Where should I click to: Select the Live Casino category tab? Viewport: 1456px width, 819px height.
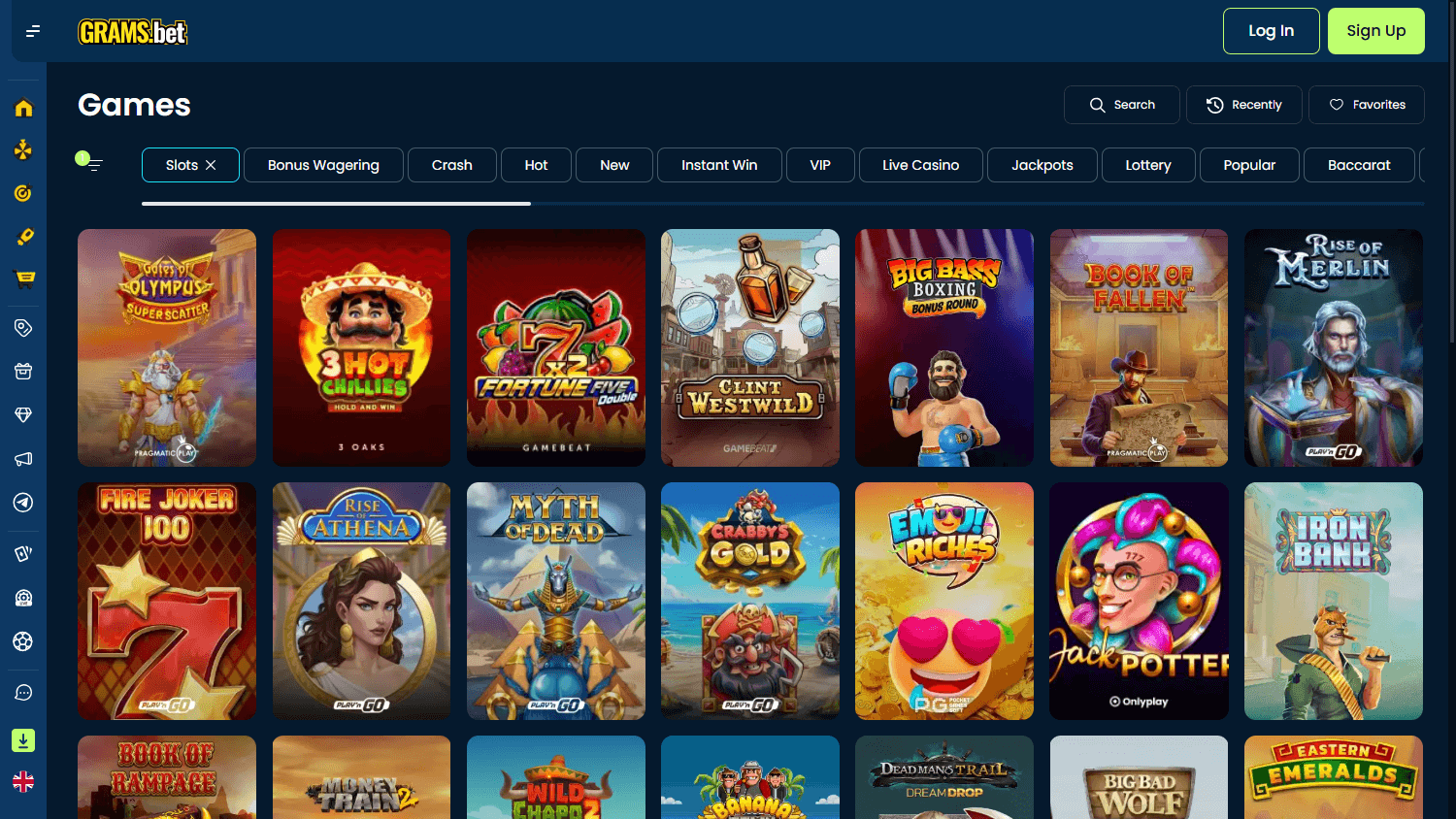click(x=920, y=165)
